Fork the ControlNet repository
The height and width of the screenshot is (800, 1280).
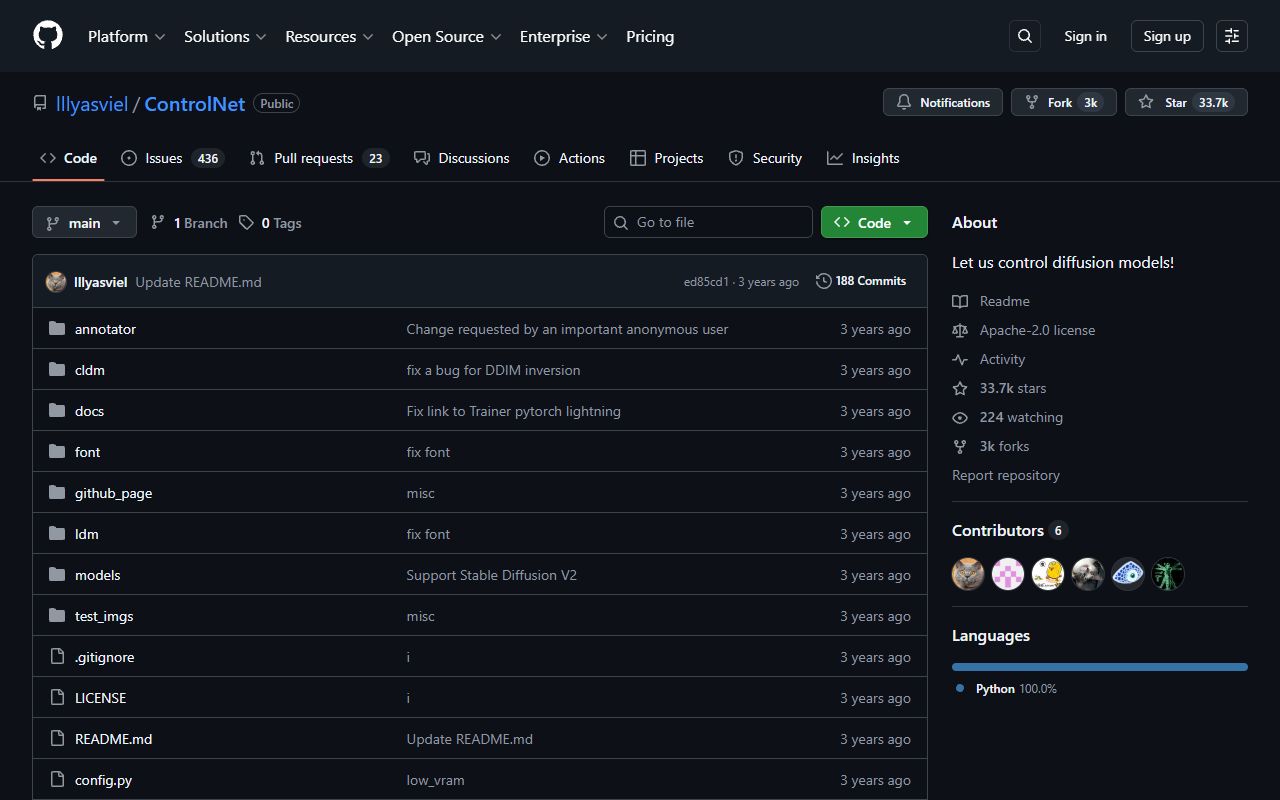[x=1060, y=102]
